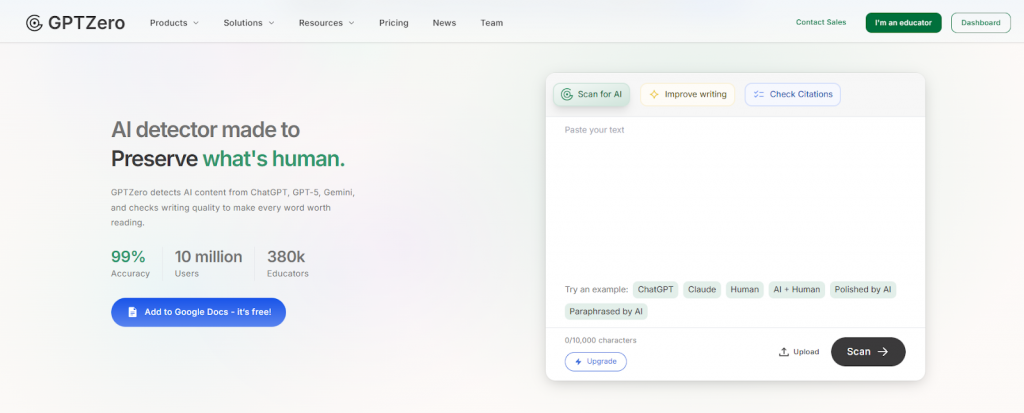
Task: Open the Resources dropdown menu
Action: pos(326,23)
